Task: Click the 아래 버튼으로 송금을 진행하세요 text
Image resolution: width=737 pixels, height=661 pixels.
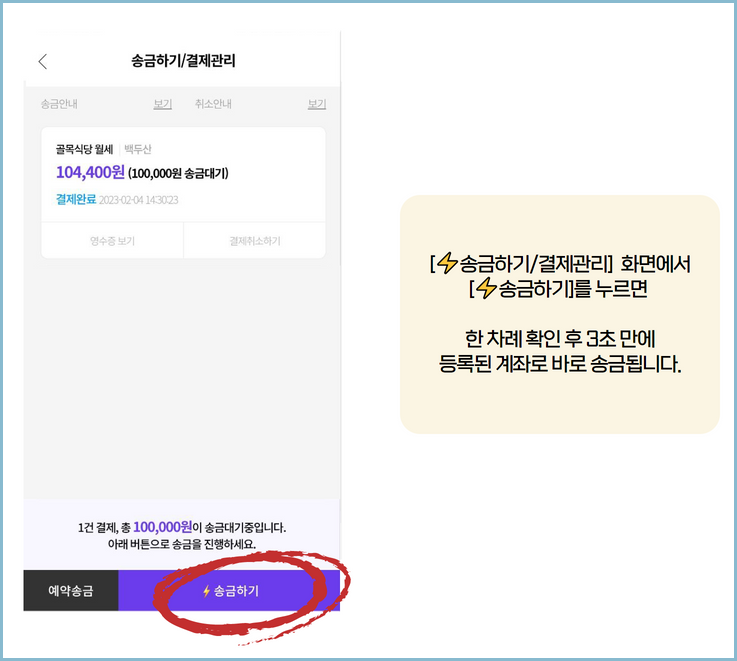Action: tap(182, 544)
